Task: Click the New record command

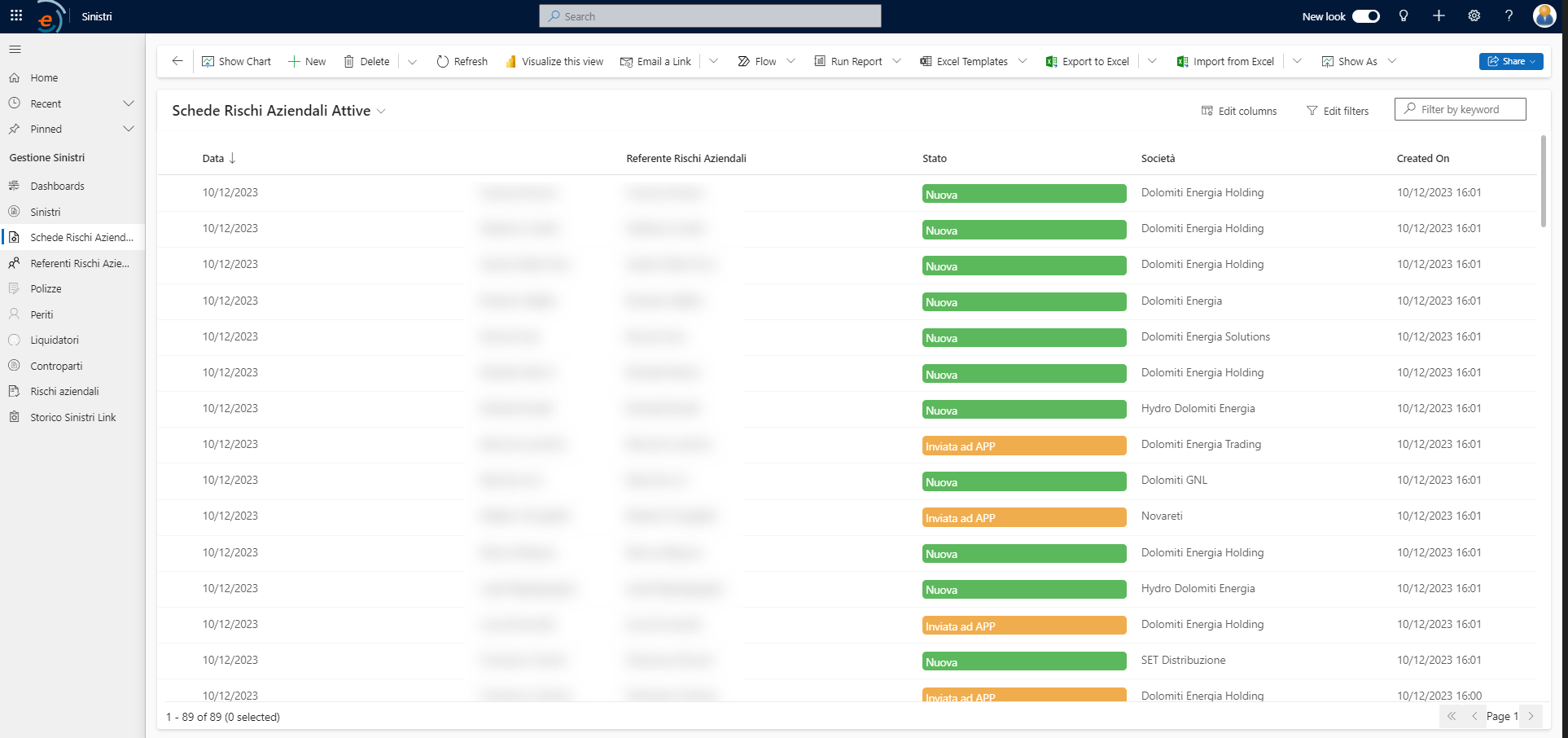Action: tap(307, 61)
